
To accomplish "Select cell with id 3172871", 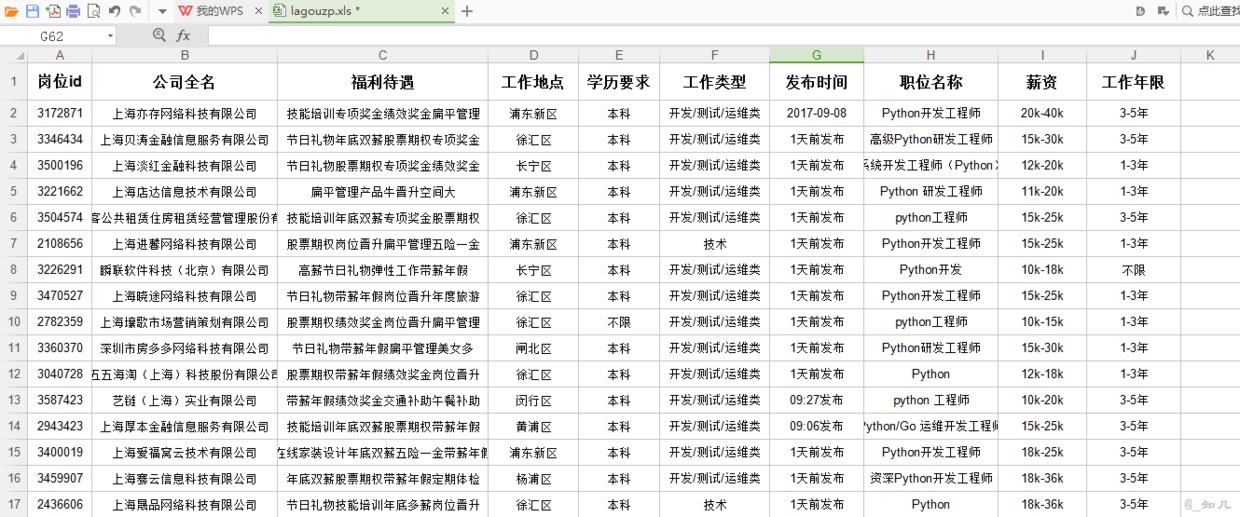I will point(60,114).
